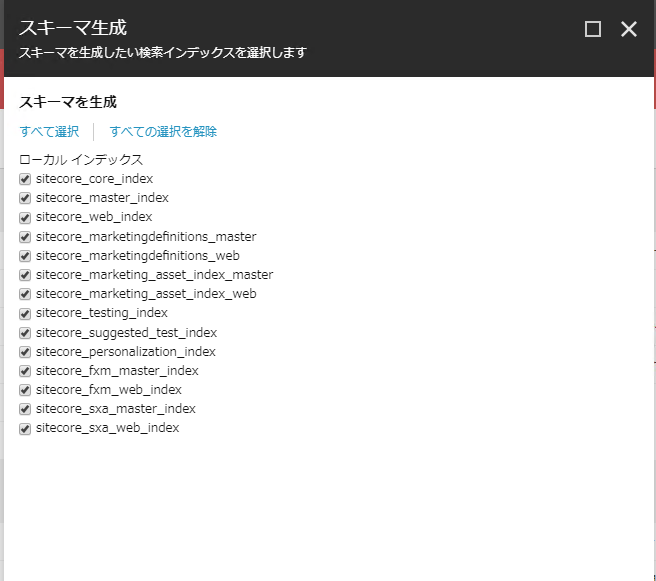Deselect the sitecore_suggested_test_index checkbox
The height and width of the screenshot is (581, 656).
(x=26, y=333)
